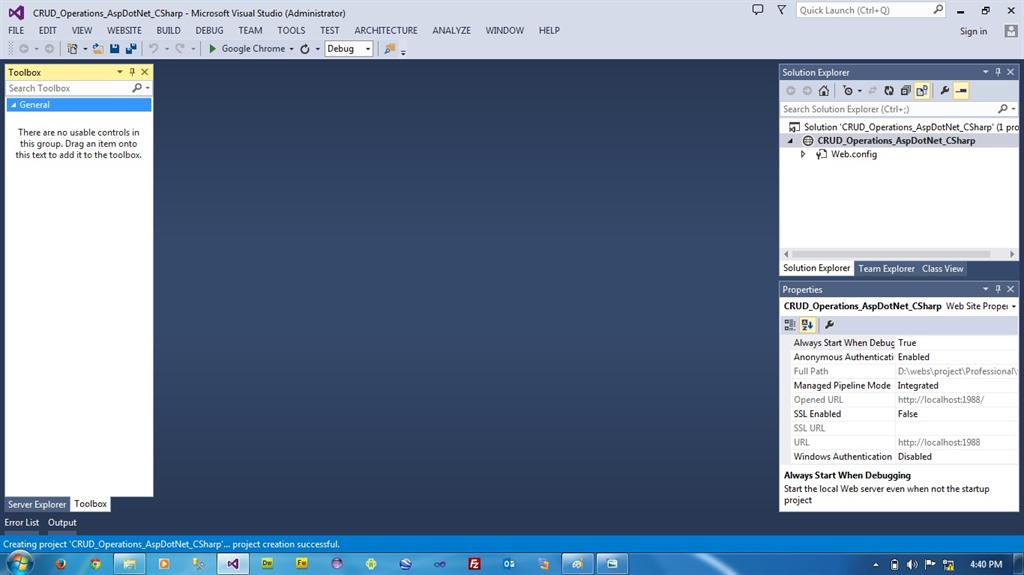1024x575 pixels.
Task: Open the Properties window position dropdown arrow
Action: click(x=985, y=289)
